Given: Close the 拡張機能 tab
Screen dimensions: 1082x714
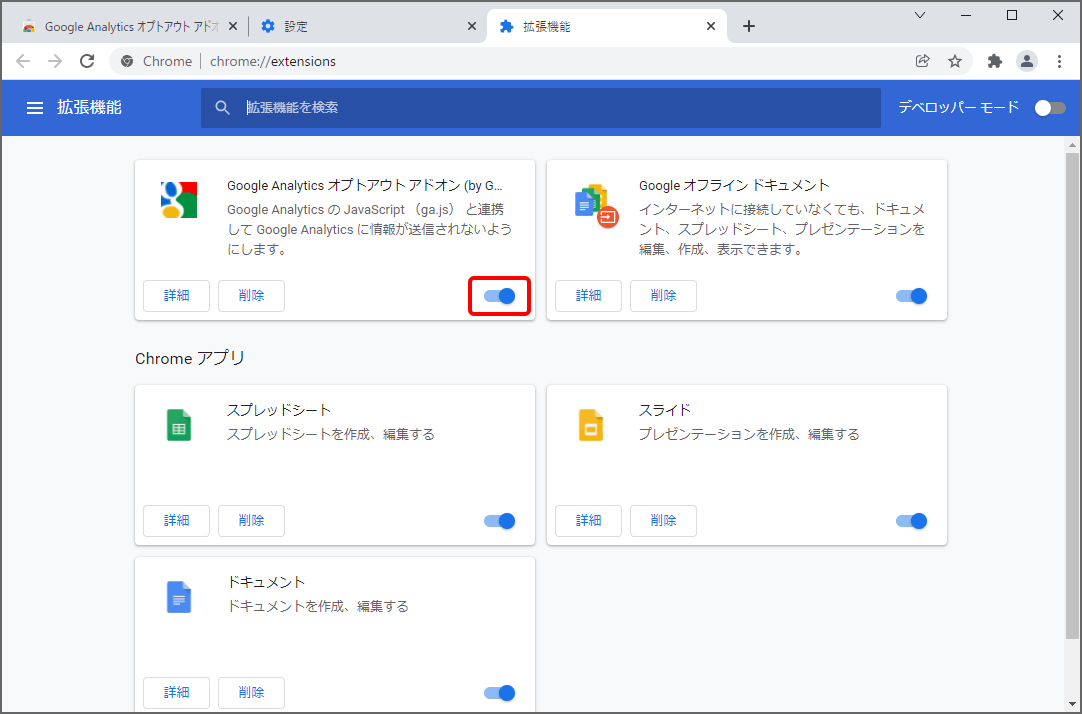Looking at the screenshot, I should pos(711,26).
